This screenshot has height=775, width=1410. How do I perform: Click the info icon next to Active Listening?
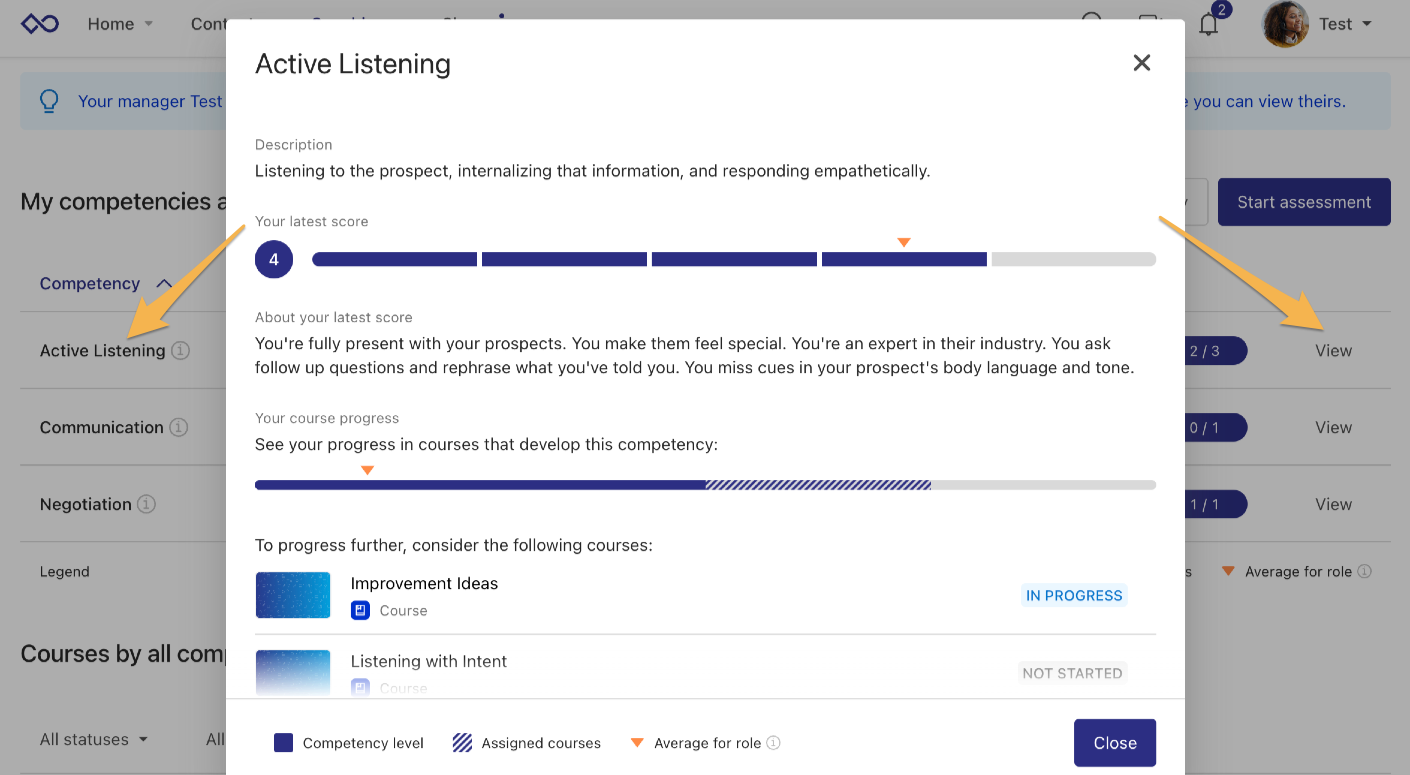pos(180,351)
